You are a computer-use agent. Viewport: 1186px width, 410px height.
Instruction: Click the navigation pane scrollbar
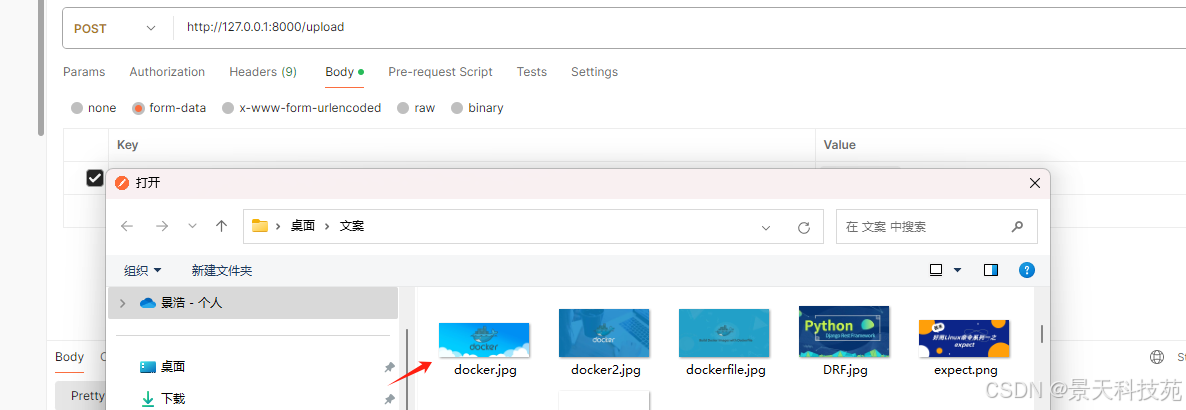pyautogui.click(x=408, y=369)
